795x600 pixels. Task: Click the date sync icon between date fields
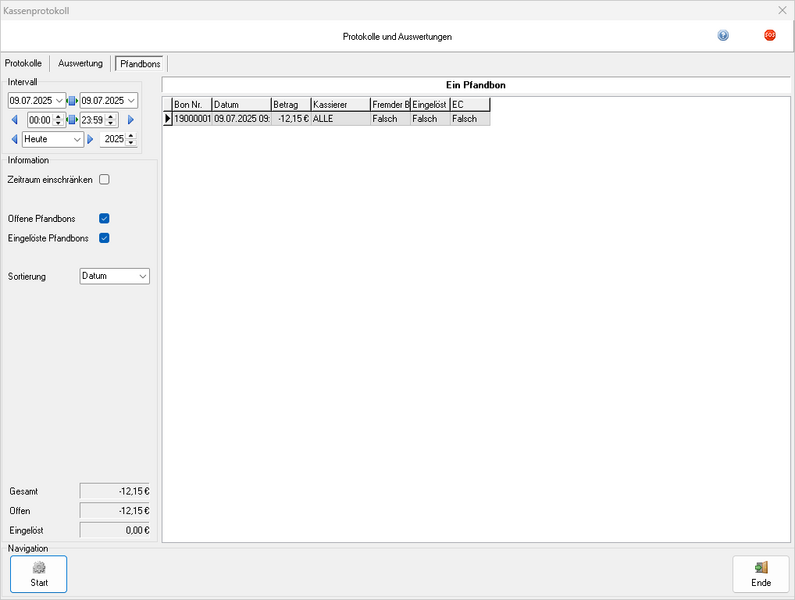click(x=73, y=100)
